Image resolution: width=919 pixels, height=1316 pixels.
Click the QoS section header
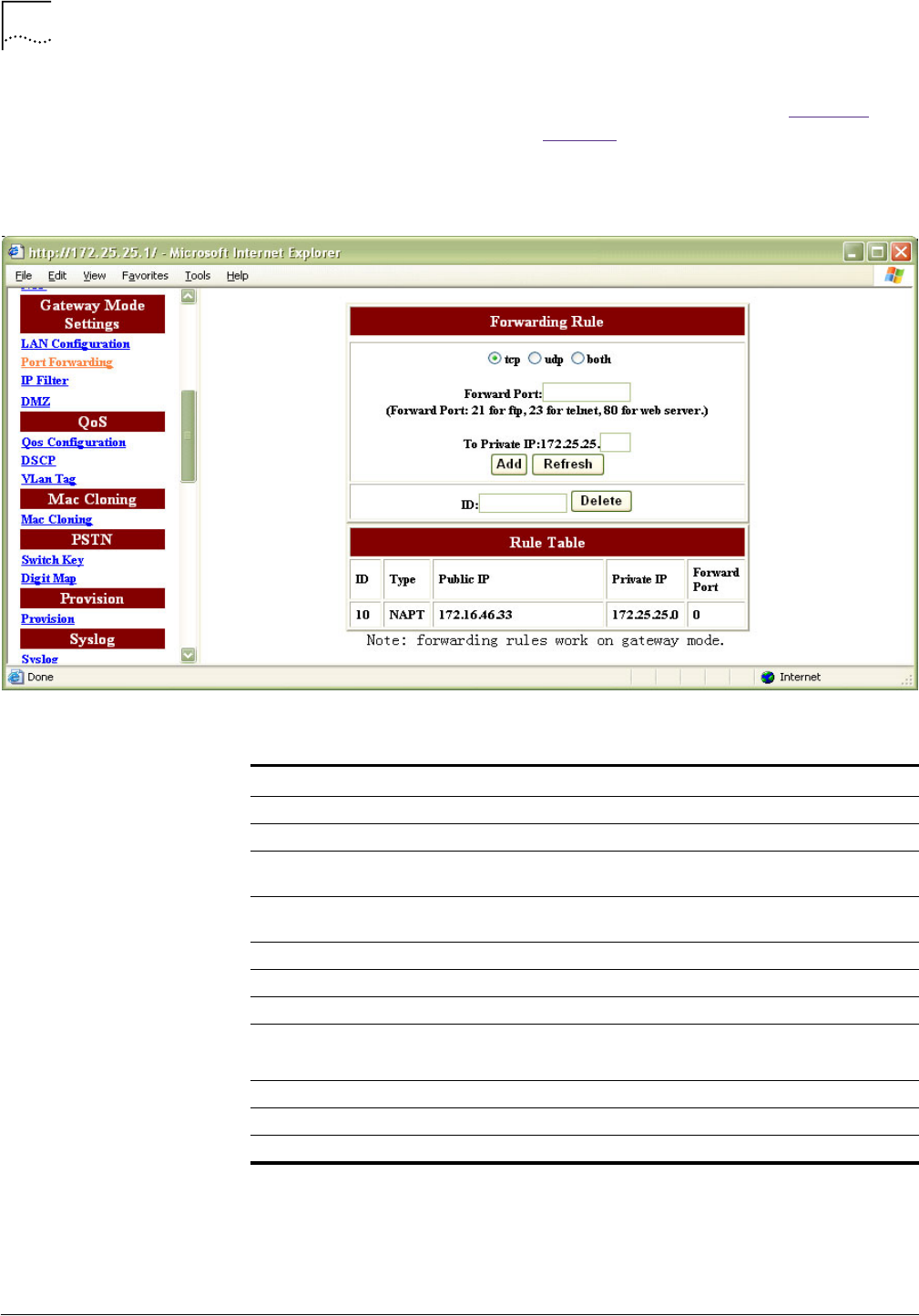tap(92, 422)
